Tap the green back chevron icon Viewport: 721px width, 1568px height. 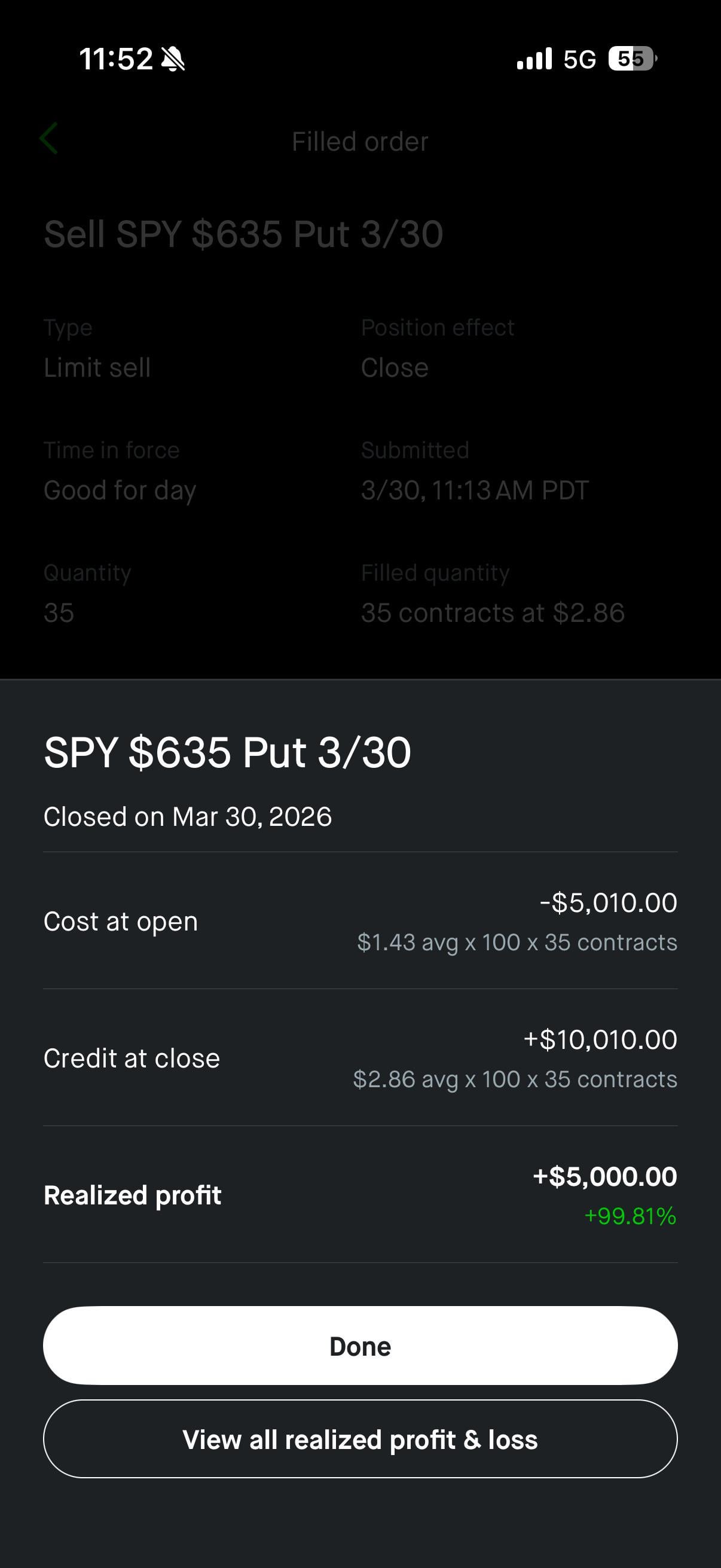tap(48, 139)
